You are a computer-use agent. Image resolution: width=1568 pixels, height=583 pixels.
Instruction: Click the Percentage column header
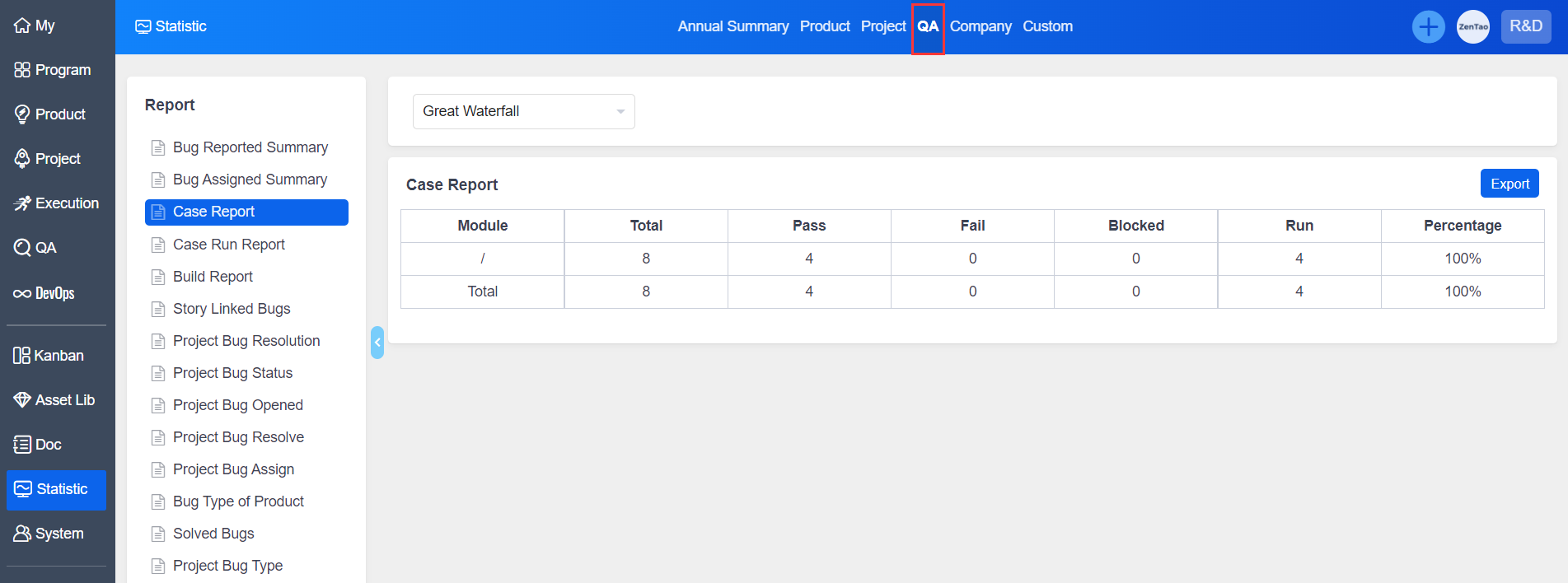click(1462, 226)
